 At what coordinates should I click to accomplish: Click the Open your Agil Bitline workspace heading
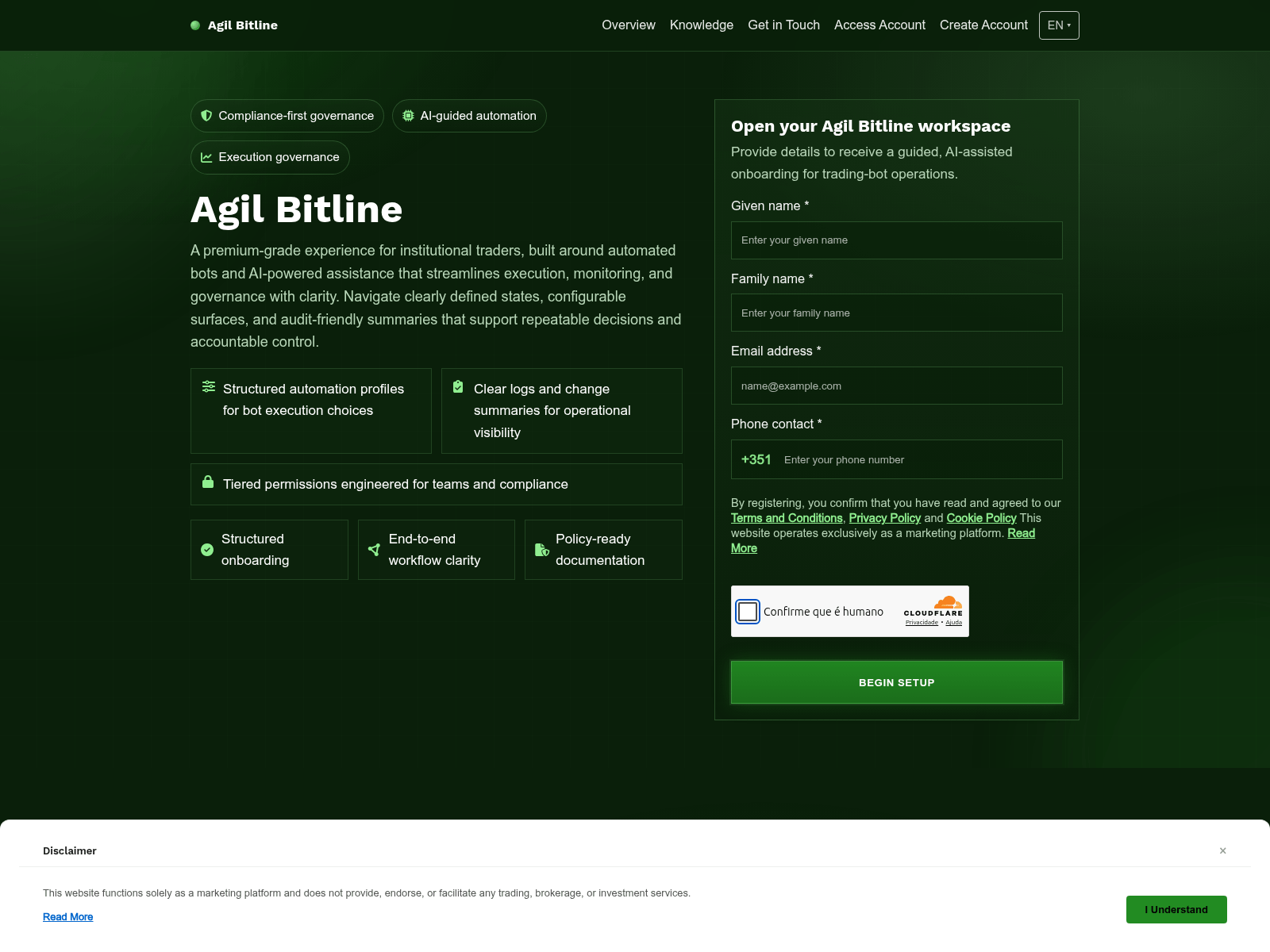coord(871,126)
